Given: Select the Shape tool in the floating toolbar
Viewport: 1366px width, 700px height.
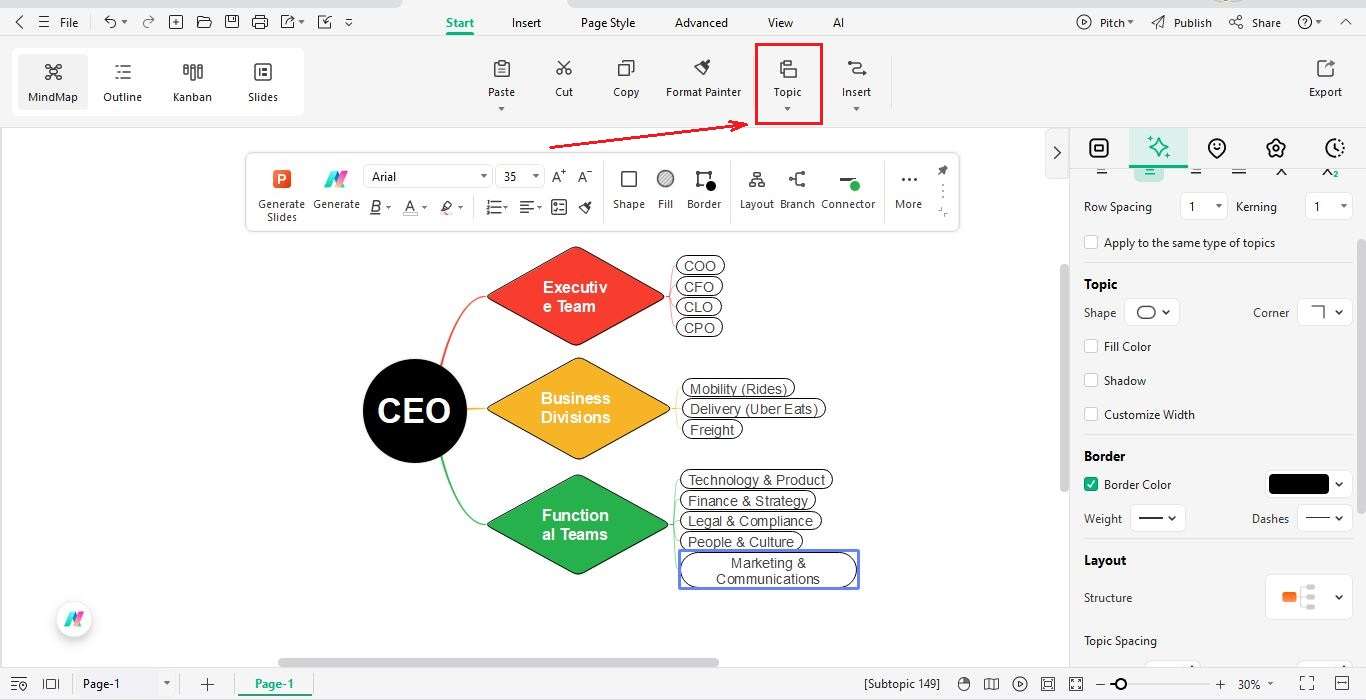Looking at the screenshot, I should 628,188.
